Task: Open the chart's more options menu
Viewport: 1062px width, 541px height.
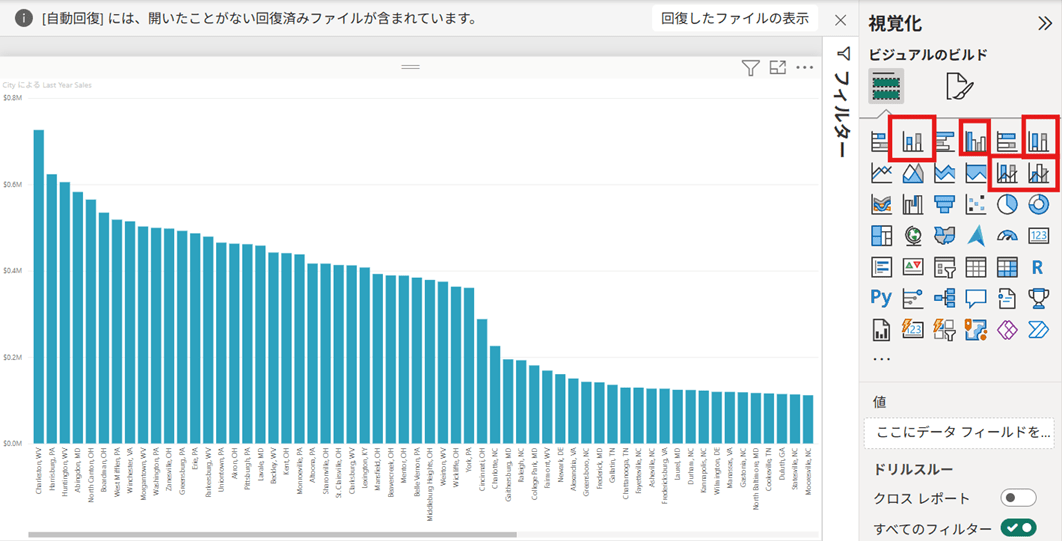Action: pos(804,68)
